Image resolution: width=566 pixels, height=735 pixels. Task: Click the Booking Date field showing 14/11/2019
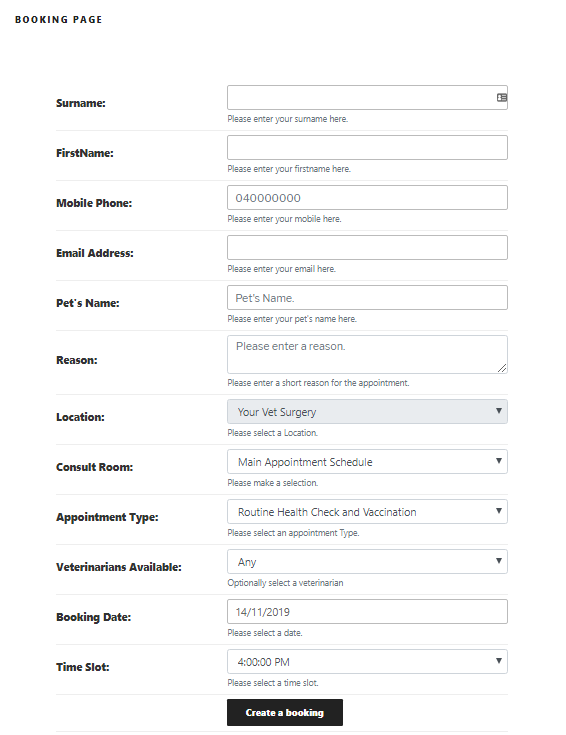point(367,612)
